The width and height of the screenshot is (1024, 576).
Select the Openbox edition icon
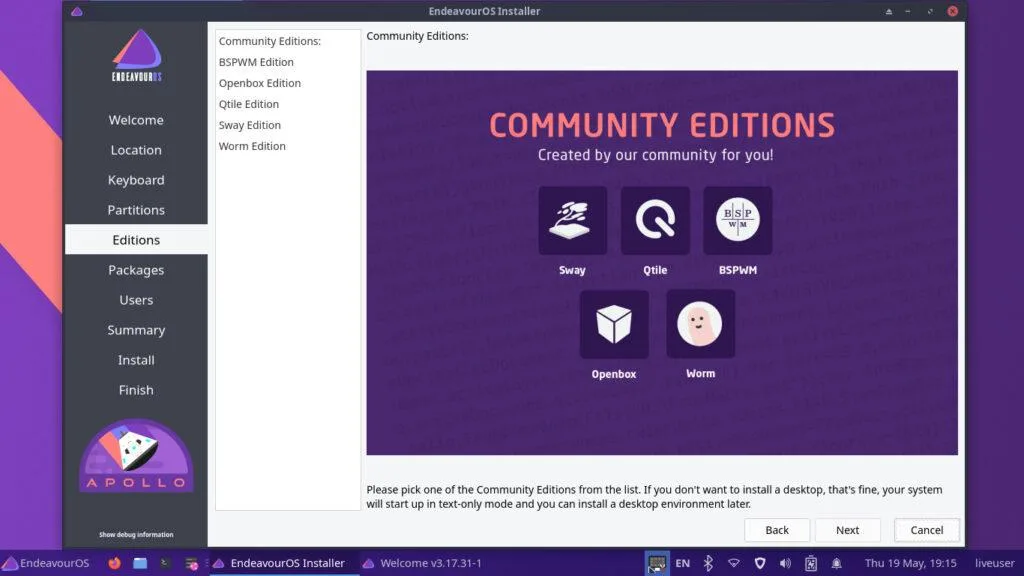pyautogui.click(x=614, y=322)
